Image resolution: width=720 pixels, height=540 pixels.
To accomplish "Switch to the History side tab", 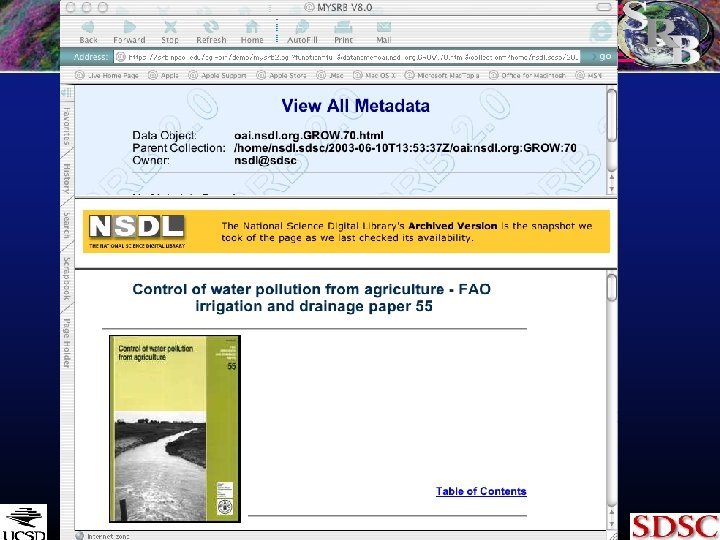I will pos(67,178).
